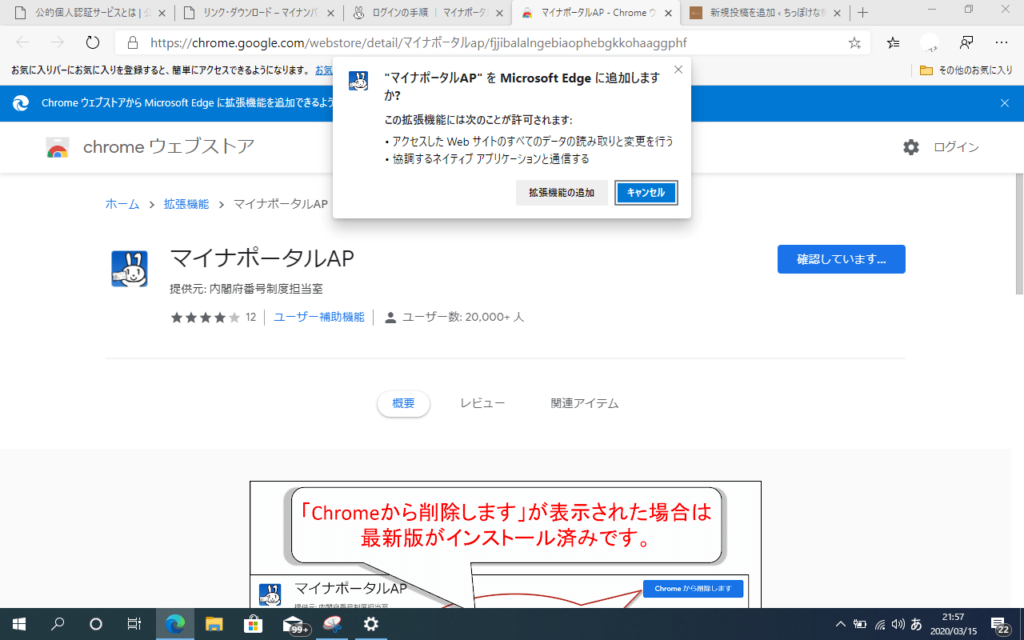Open Windows taskbar search
The width and height of the screenshot is (1024, 640).
[57, 624]
